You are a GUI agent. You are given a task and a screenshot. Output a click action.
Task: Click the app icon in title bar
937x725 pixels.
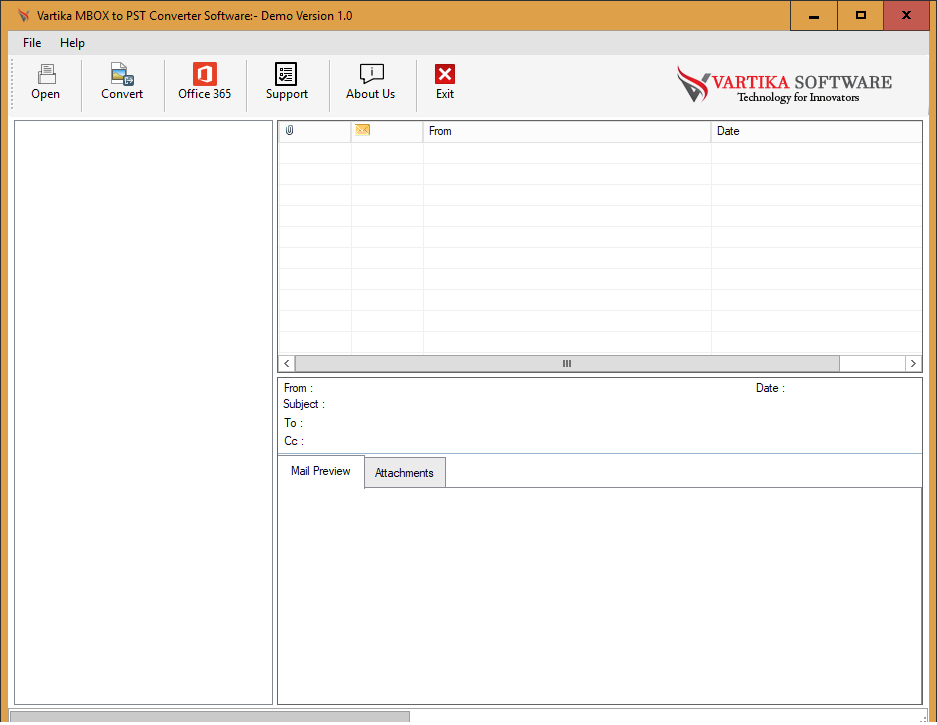point(23,16)
